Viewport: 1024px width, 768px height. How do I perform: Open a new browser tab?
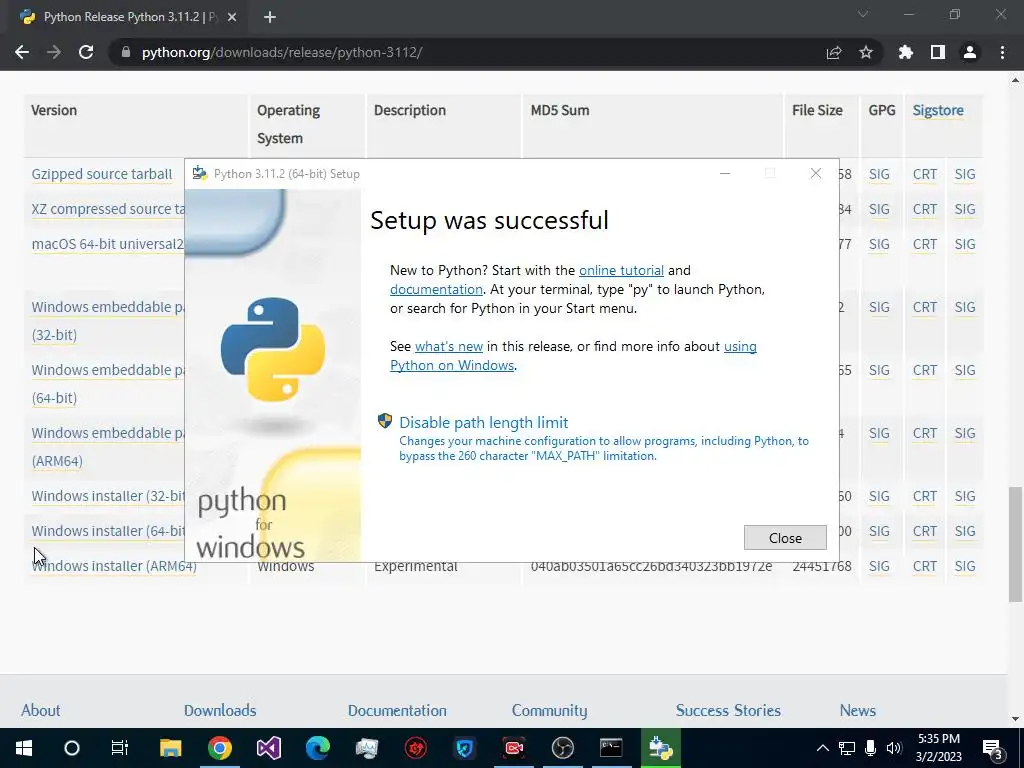pyautogui.click(x=270, y=17)
